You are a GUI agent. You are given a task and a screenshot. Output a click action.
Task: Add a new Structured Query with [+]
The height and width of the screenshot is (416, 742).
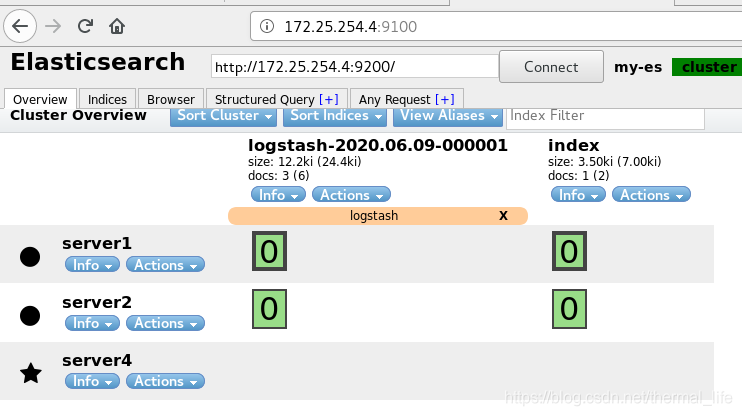(x=329, y=99)
